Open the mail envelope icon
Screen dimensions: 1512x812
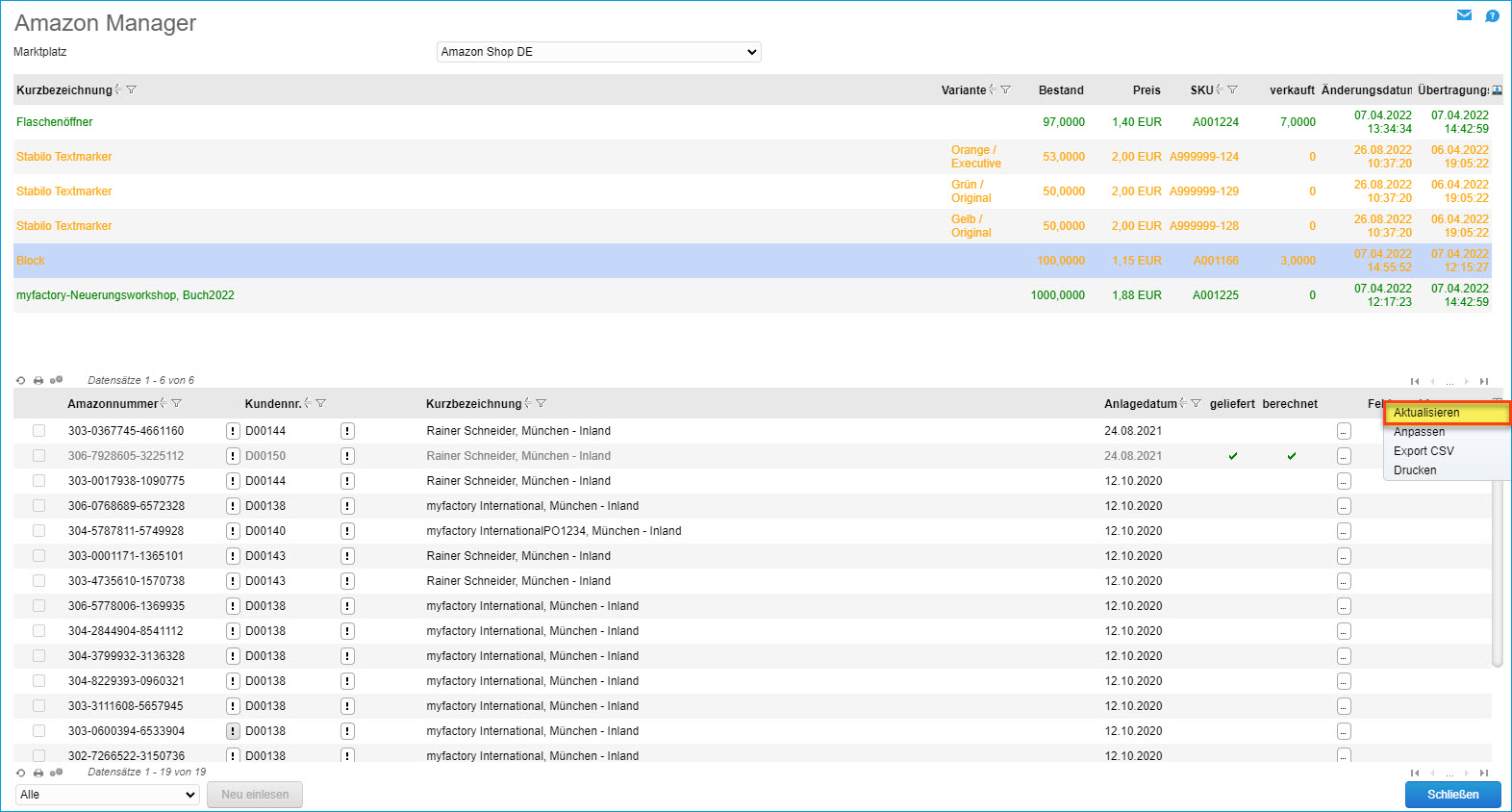1464,15
